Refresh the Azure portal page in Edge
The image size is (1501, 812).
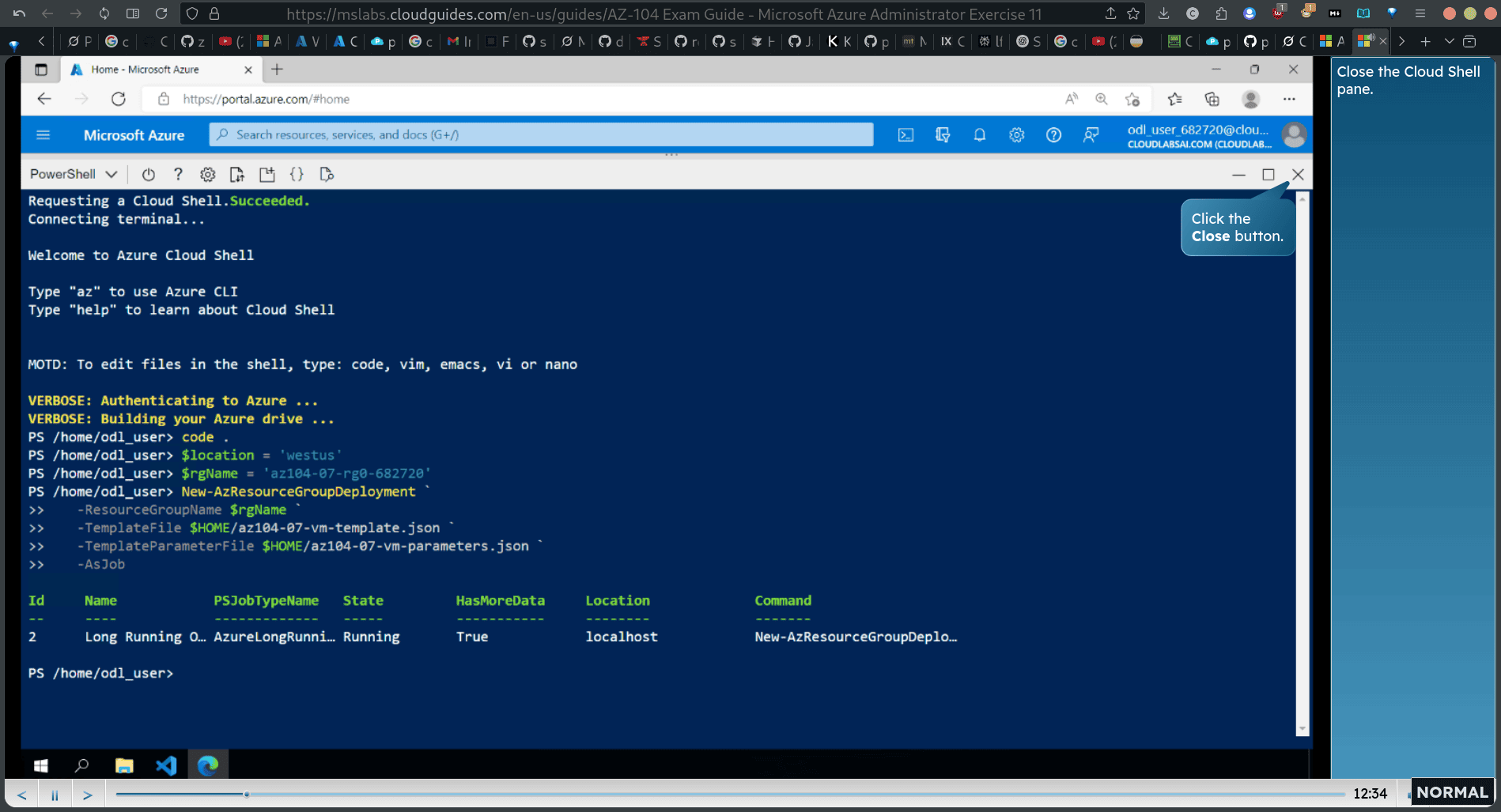(x=119, y=99)
